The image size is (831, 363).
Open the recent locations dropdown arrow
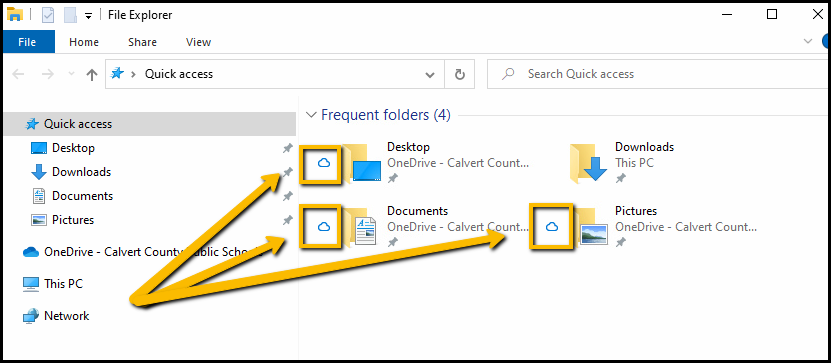click(x=72, y=74)
